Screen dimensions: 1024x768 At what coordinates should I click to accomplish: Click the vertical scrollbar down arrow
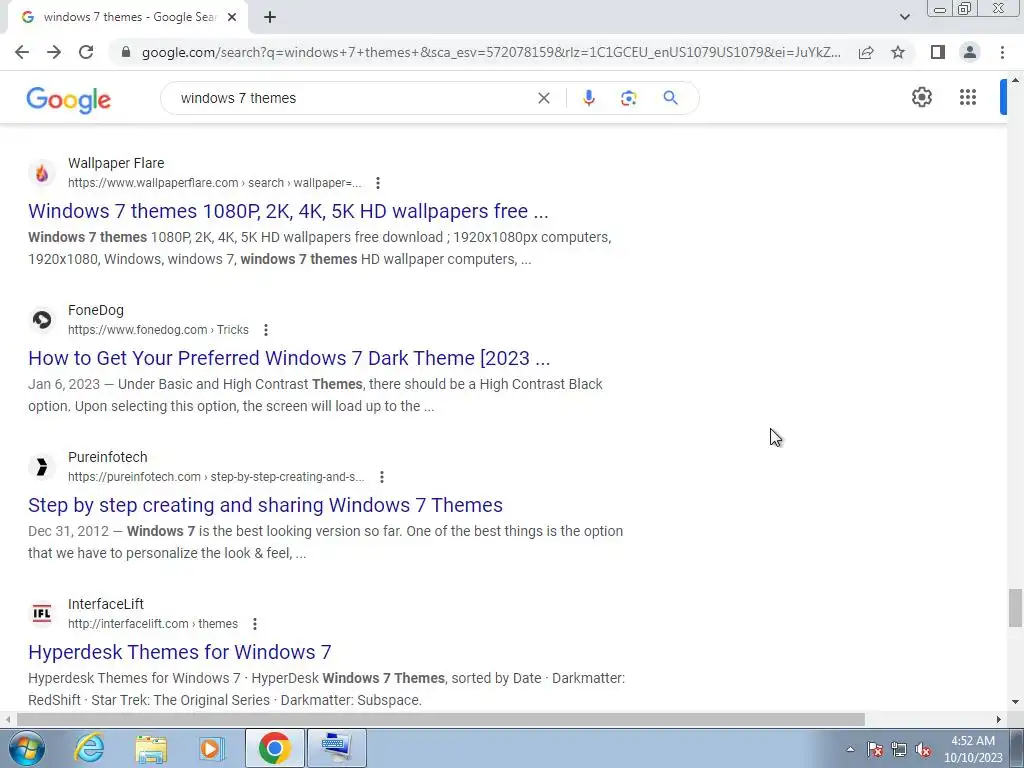[x=1015, y=702]
